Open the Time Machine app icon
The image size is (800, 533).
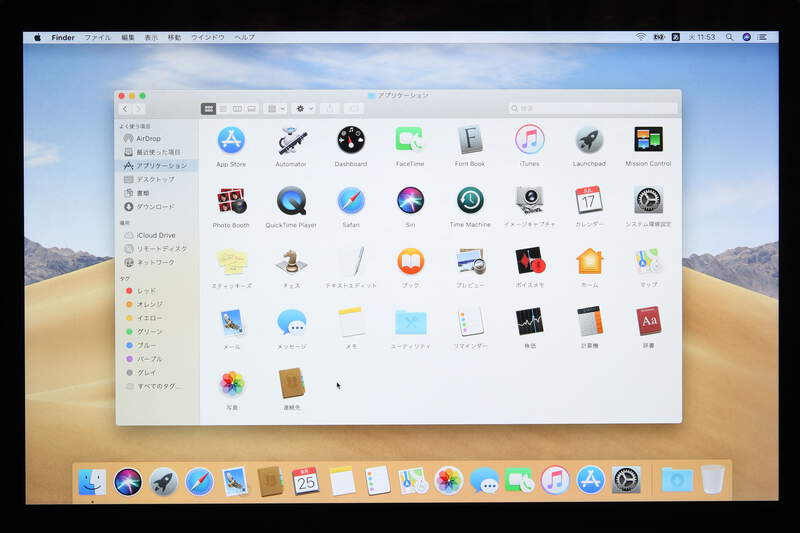click(x=470, y=200)
